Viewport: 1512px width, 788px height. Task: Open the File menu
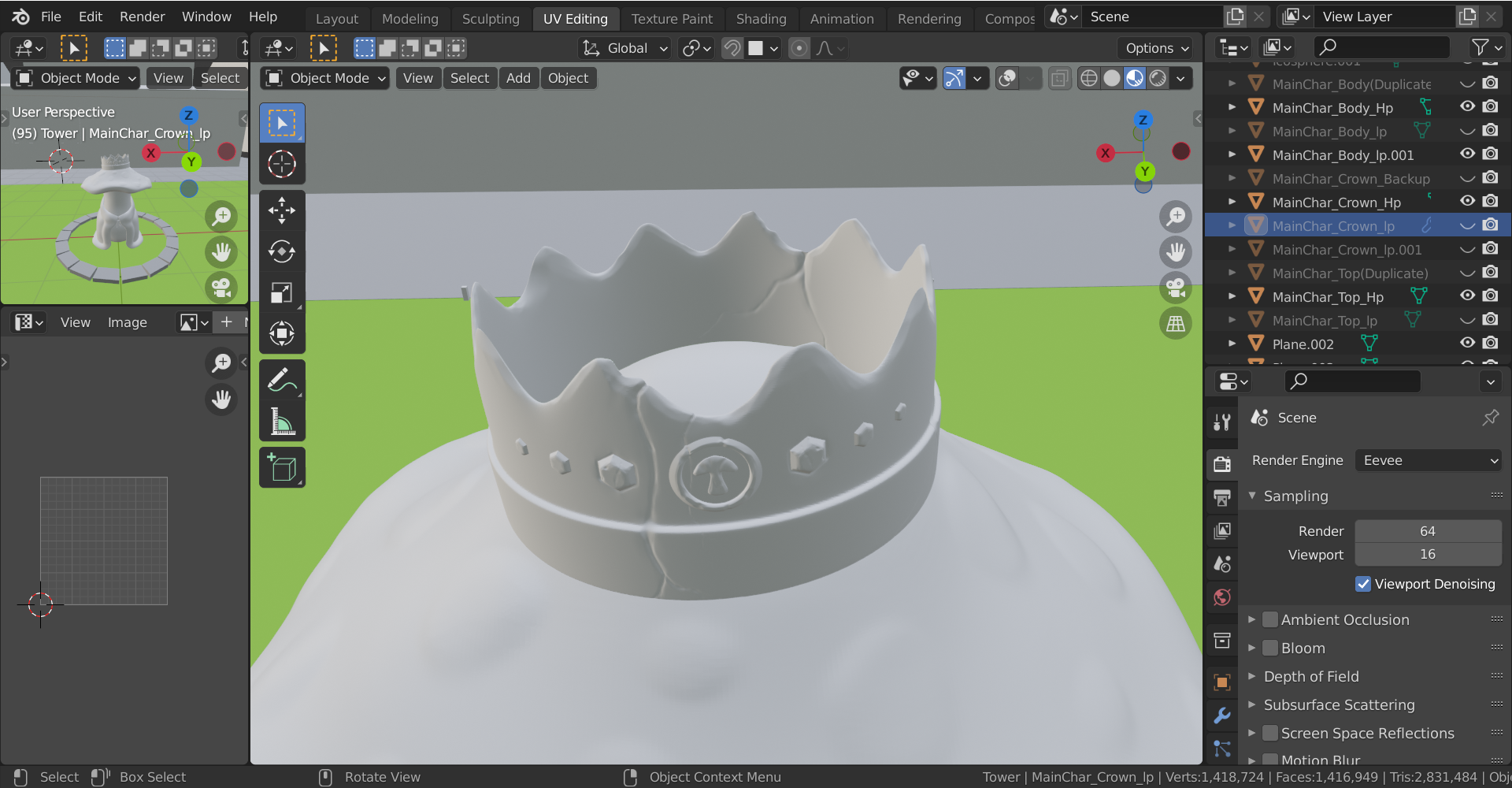point(50,17)
